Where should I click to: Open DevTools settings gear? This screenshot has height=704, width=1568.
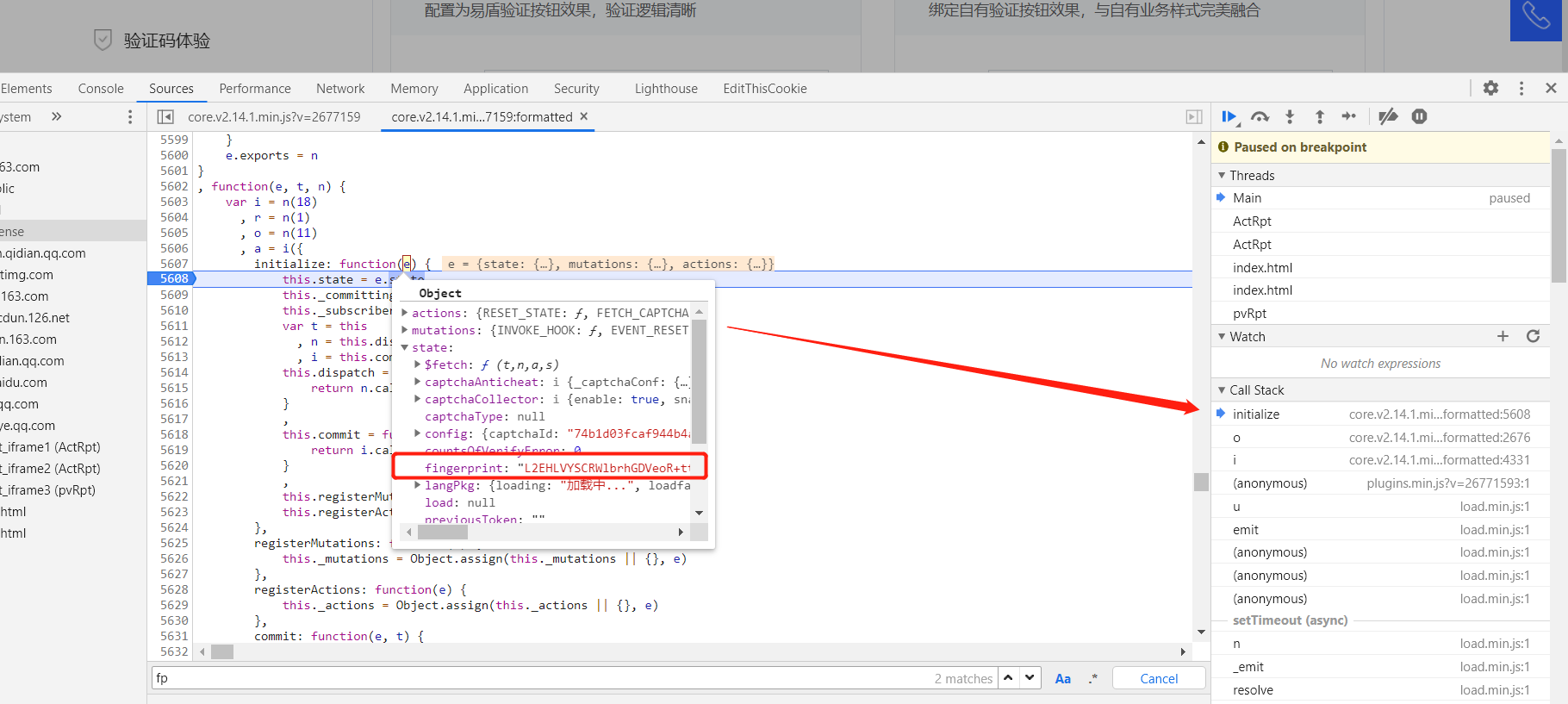[x=1490, y=88]
